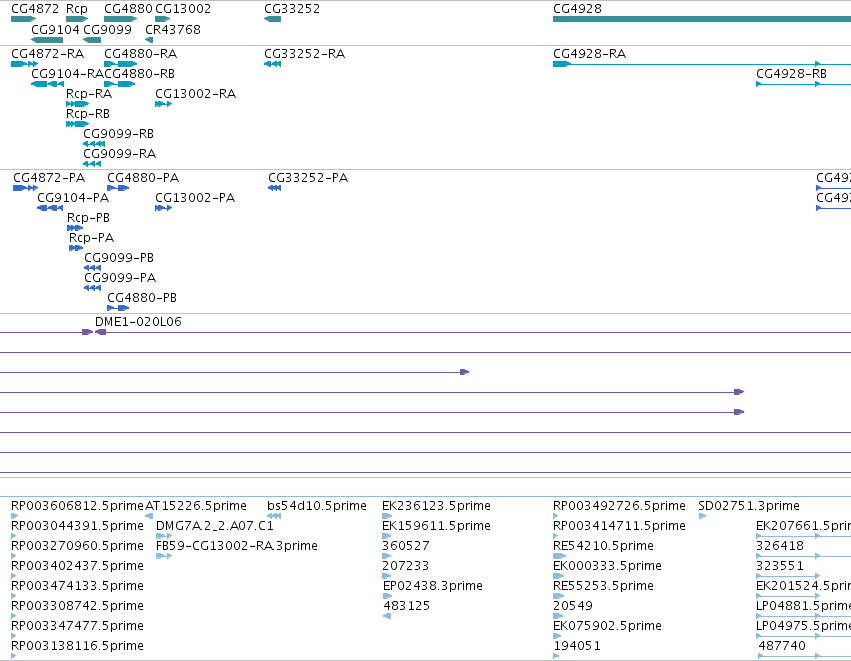Click the CG4928-RA exon block glyph
The width and height of the screenshot is (851, 661).
(562, 64)
